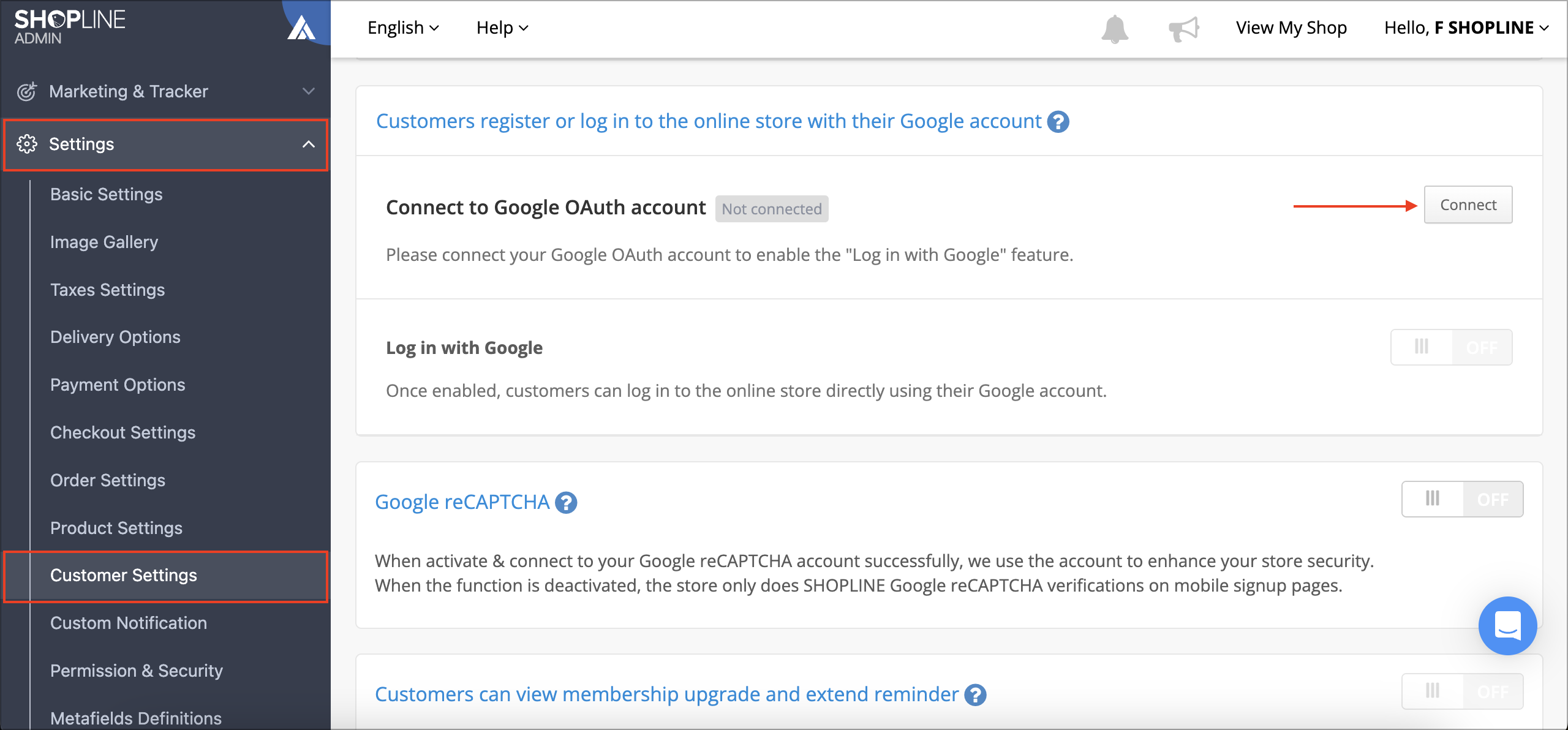Screen dimensions: 1568x730
Task: Click the Connect to Google OAuth account title
Action: tap(546, 208)
